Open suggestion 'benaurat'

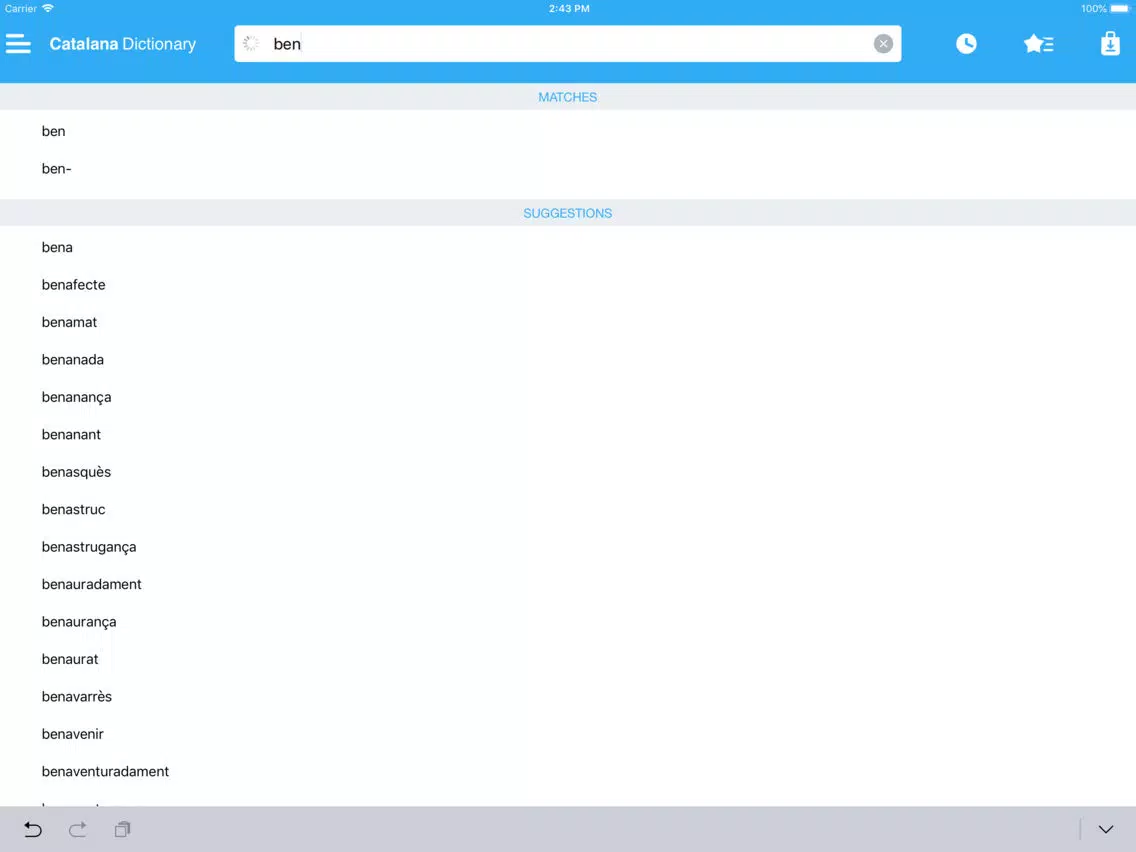(x=568, y=659)
